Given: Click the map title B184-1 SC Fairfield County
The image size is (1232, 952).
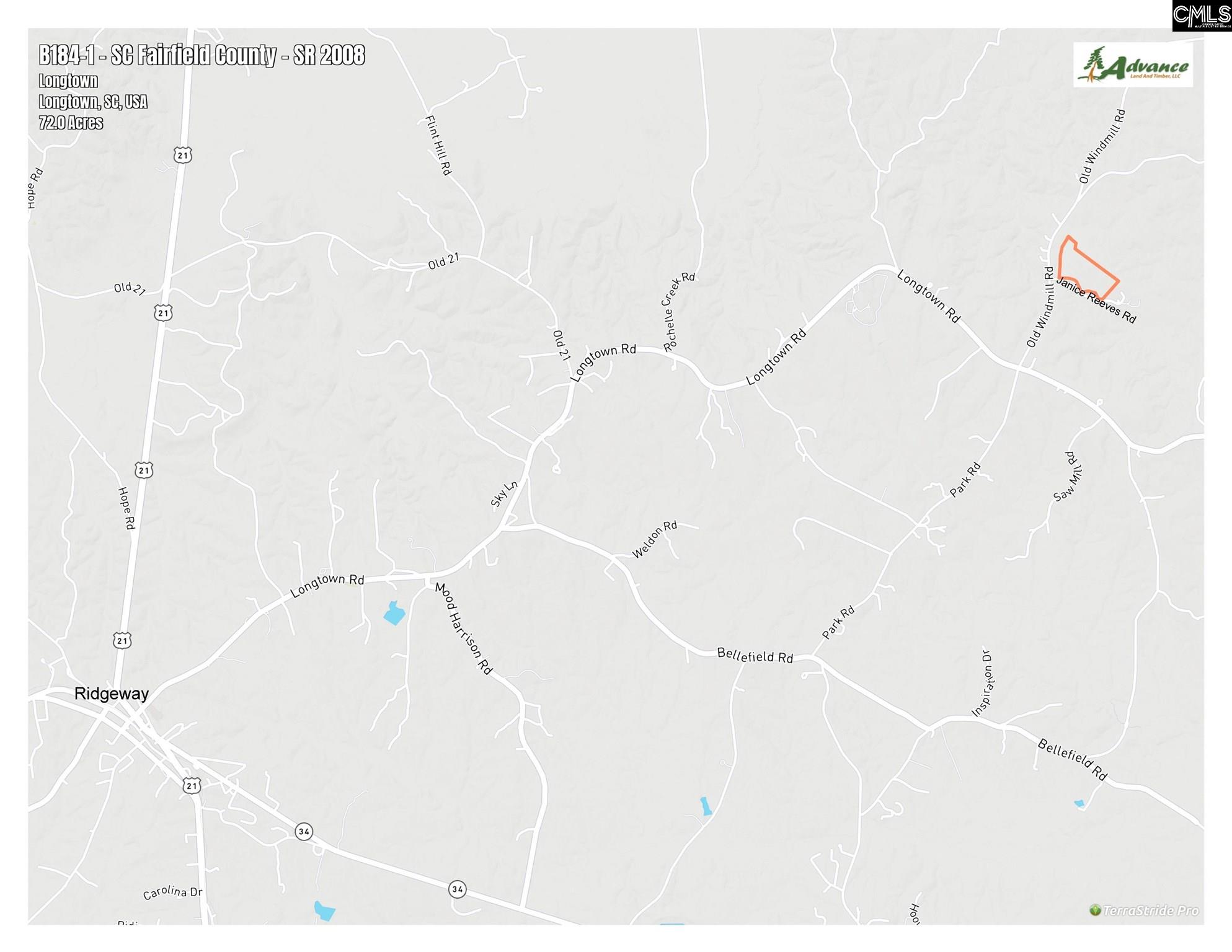Looking at the screenshot, I should (x=202, y=55).
